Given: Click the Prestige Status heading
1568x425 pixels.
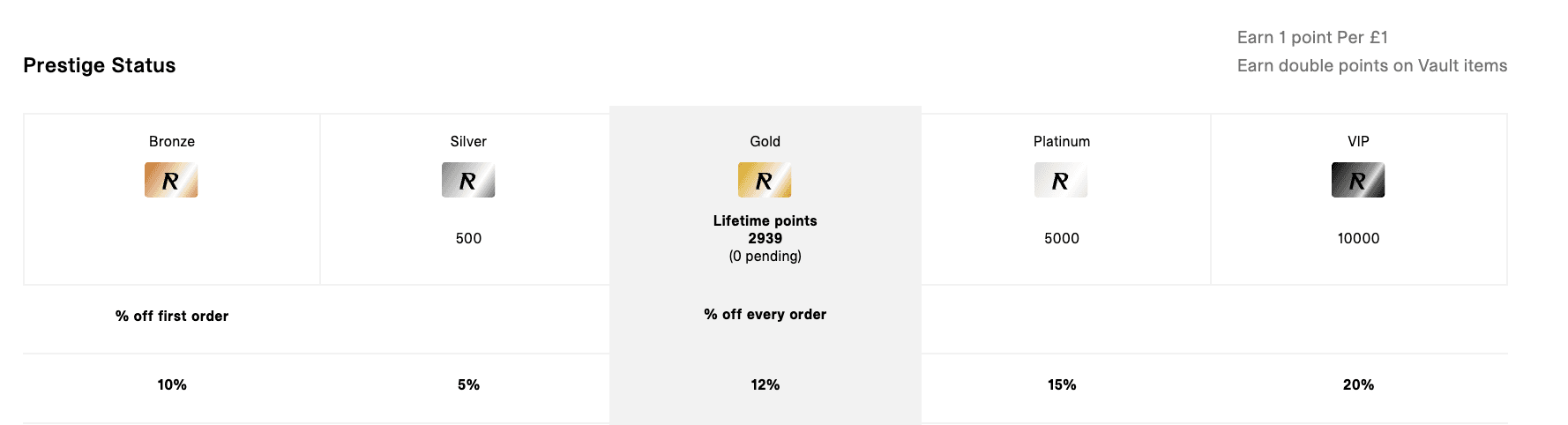Looking at the screenshot, I should click(x=100, y=65).
